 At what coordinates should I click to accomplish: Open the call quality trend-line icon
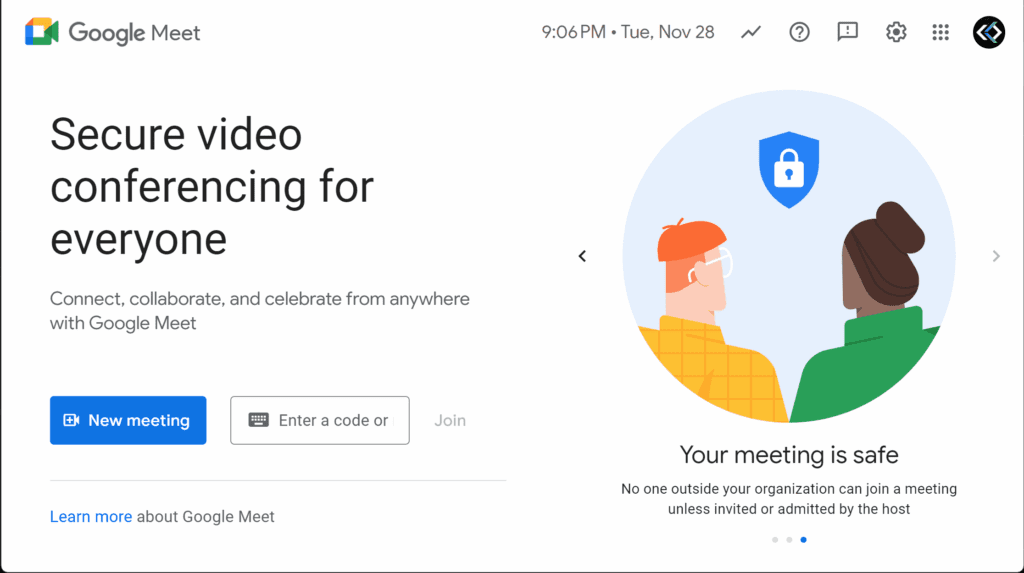751,32
